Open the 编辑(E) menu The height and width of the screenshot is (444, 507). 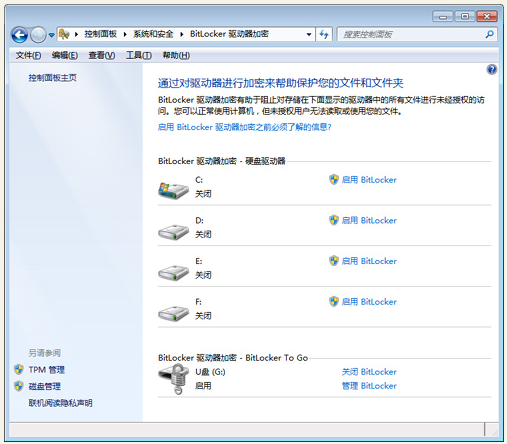click(x=65, y=55)
